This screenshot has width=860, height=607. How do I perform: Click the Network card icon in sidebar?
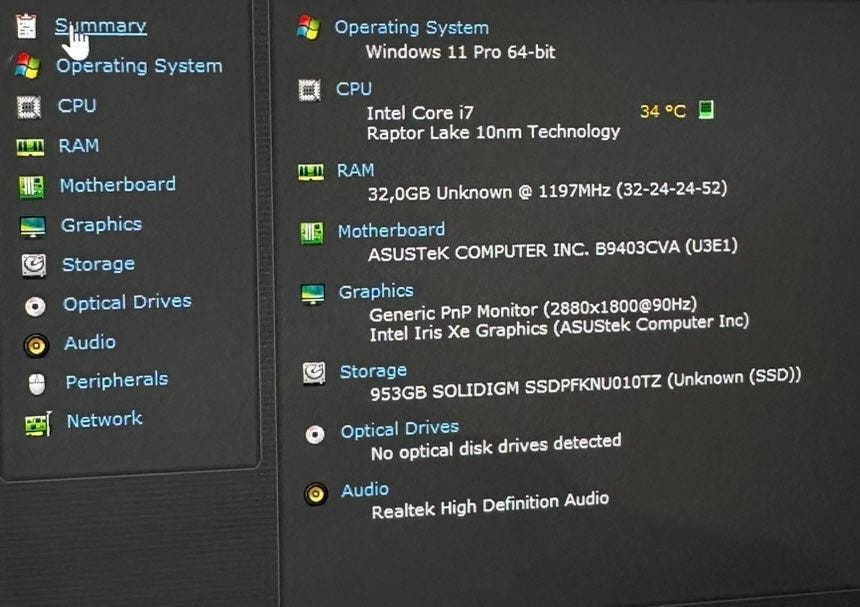pyautogui.click(x=38, y=424)
